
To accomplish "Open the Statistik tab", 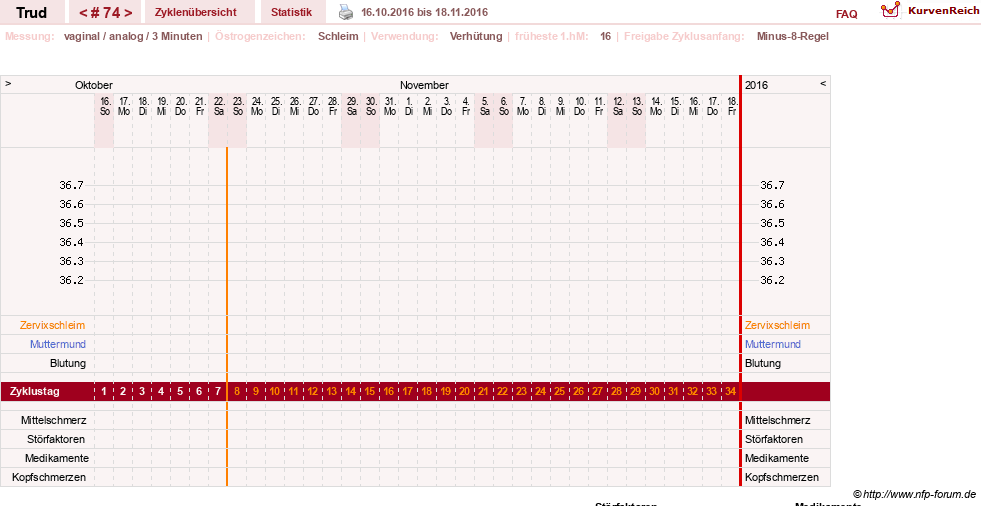I will pyautogui.click(x=292, y=12).
